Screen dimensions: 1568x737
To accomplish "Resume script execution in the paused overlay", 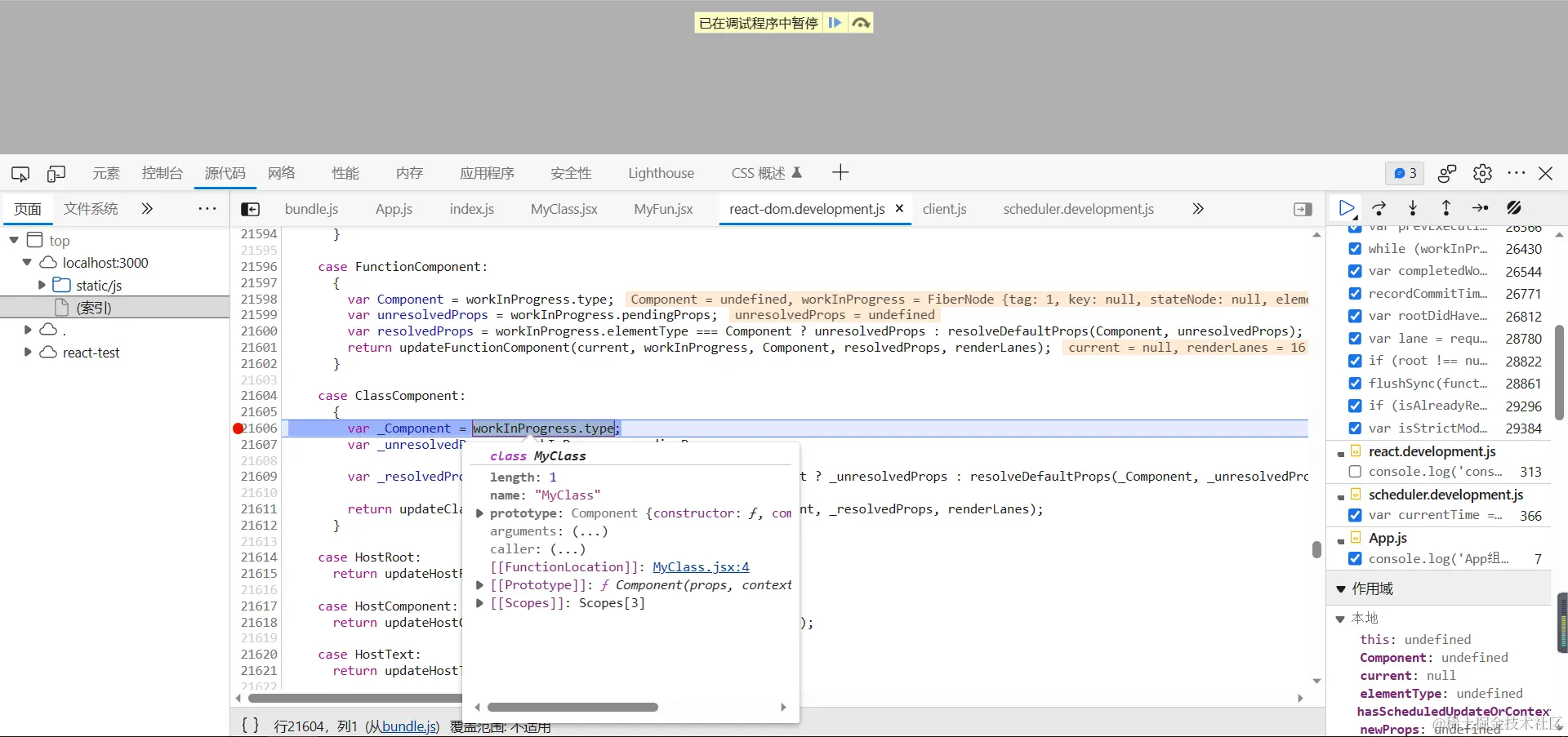I will pyautogui.click(x=835, y=23).
